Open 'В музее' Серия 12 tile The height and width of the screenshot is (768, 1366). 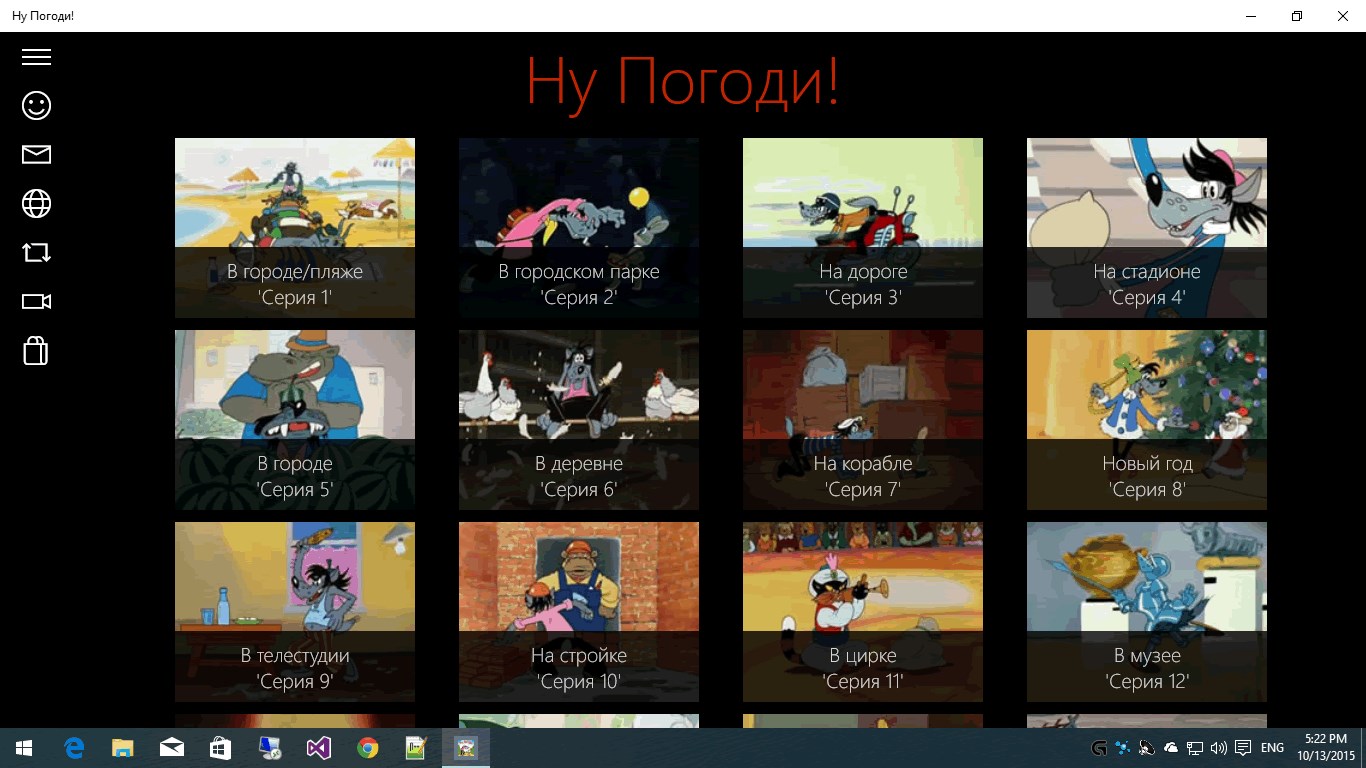click(1147, 612)
